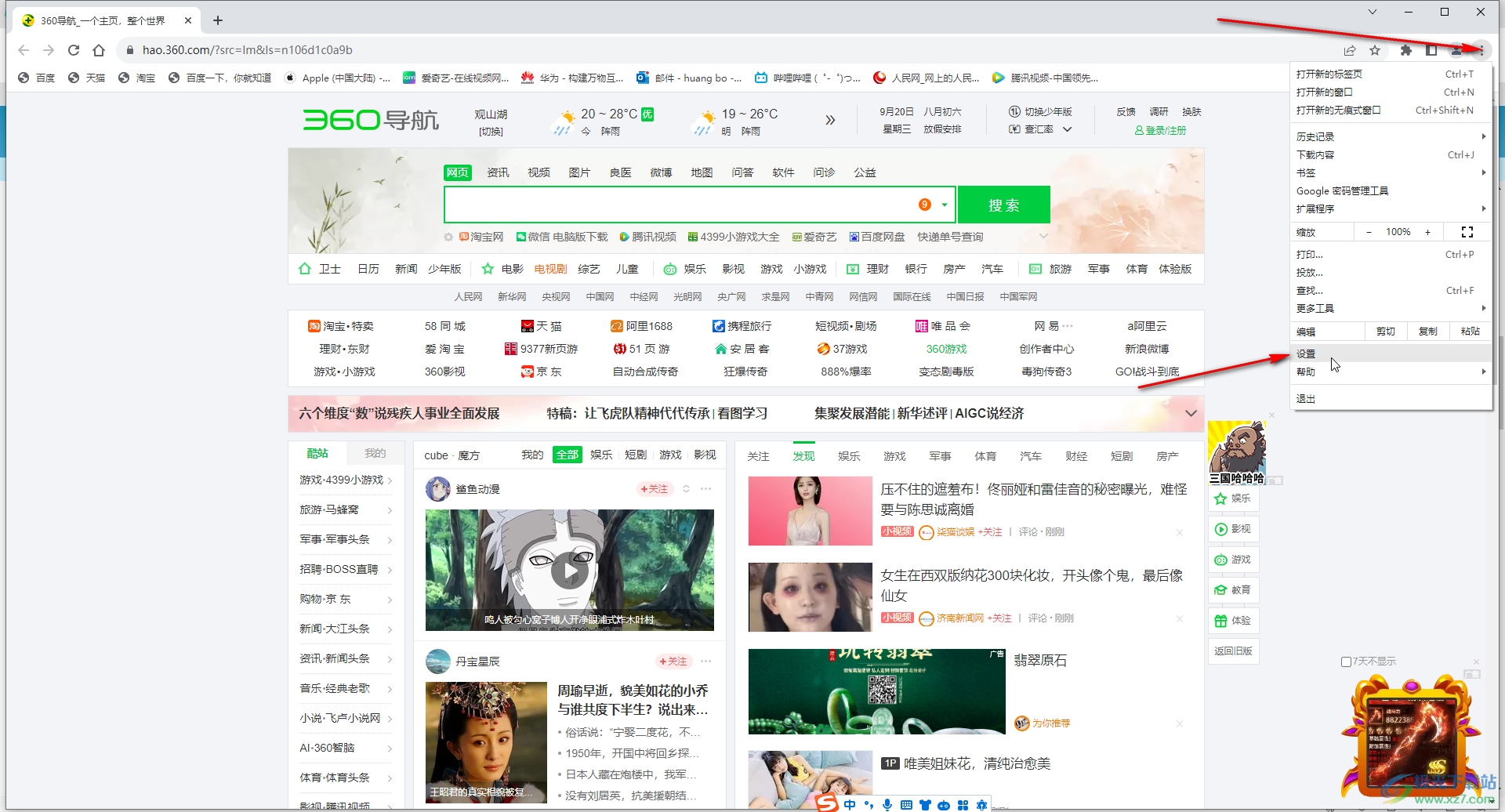
Task: Open the 查汇率 dropdown arrow
Action: pos(1067,129)
